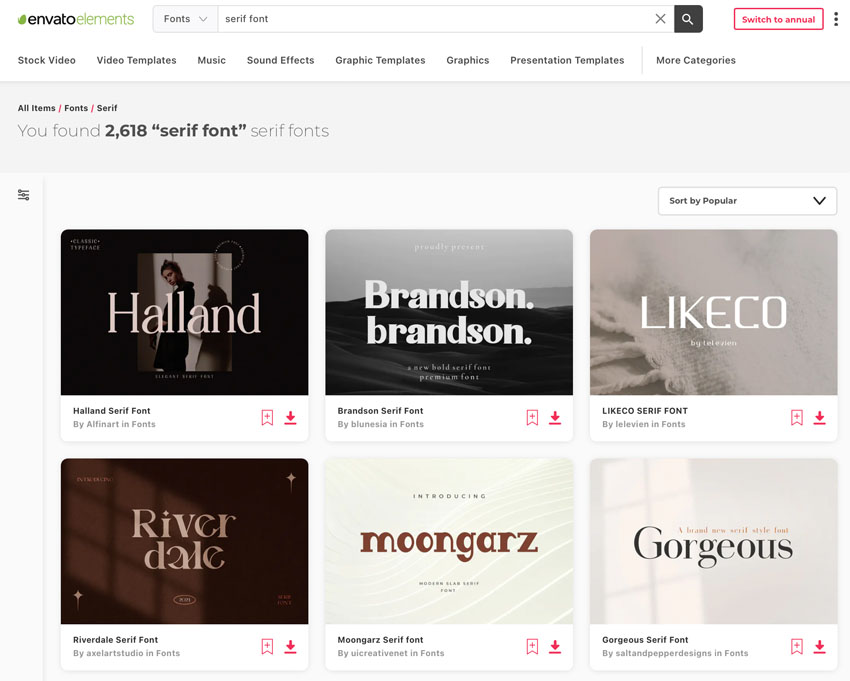The height and width of the screenshot is (681, 850).
Task: Open the Brandson preview thumbnail
Action: point(449,312)
